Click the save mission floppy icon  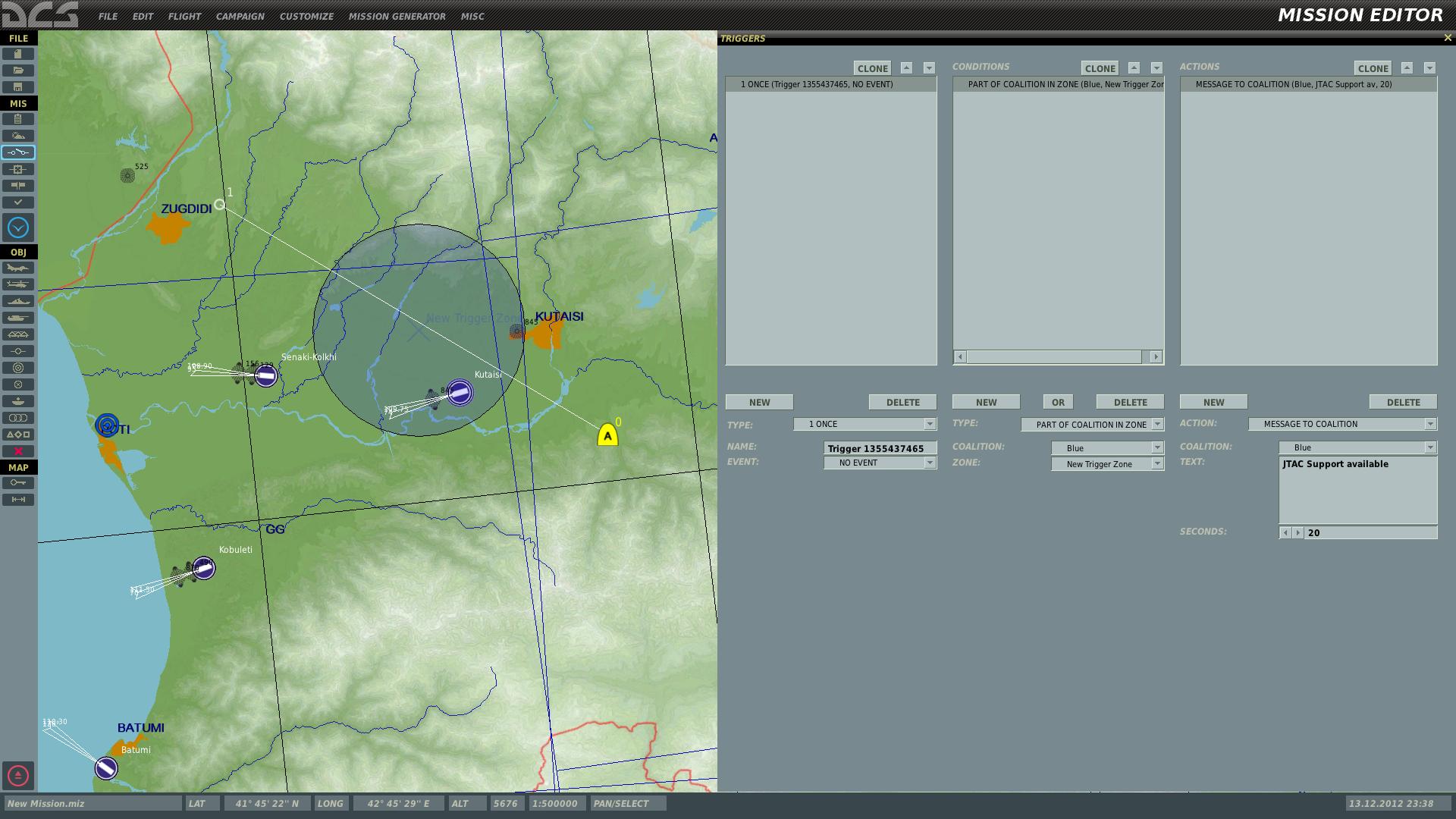coord(18,86)
